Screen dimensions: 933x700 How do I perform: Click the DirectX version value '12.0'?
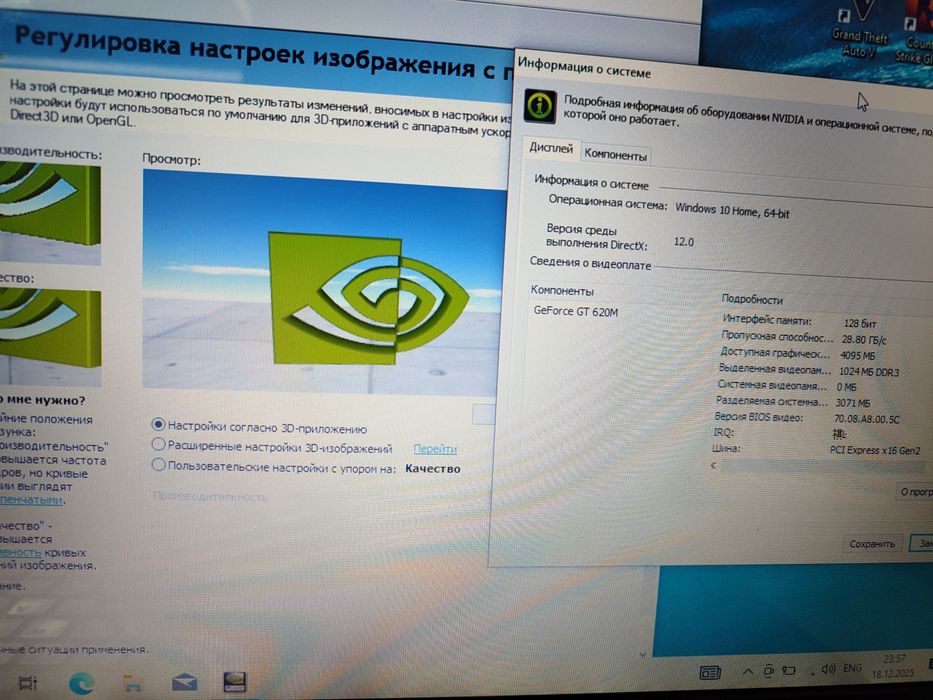[x=684, y=242]
